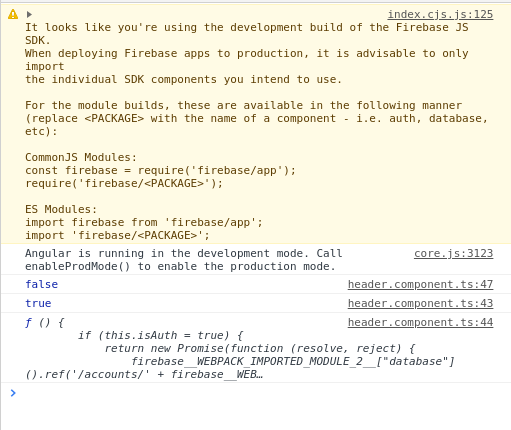Open the index.cjs.js:125 source link
This screenshot has height=430, width=511.
click(440, 14)
